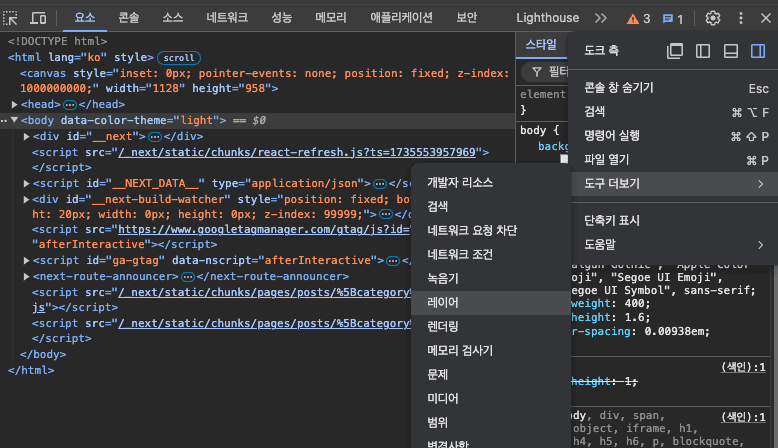Expand the div id __next node
778x448 pixels.
26,136
